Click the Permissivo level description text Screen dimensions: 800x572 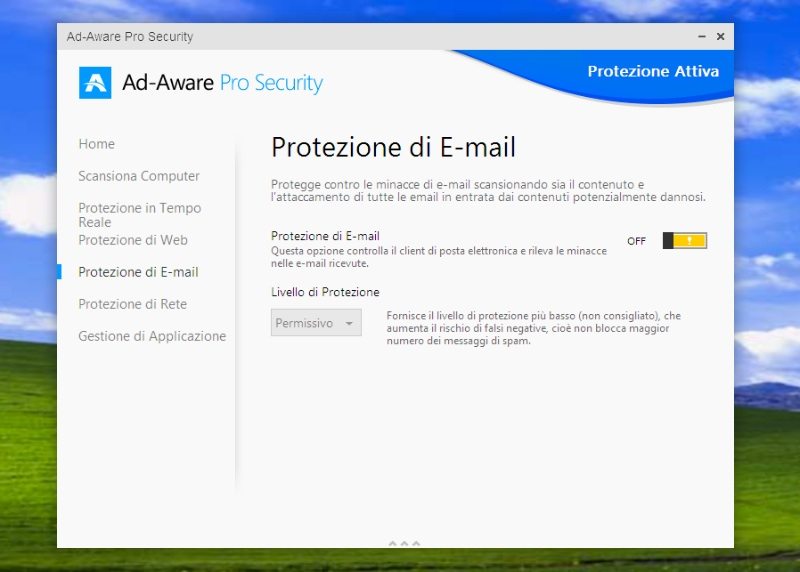point(533,328)
